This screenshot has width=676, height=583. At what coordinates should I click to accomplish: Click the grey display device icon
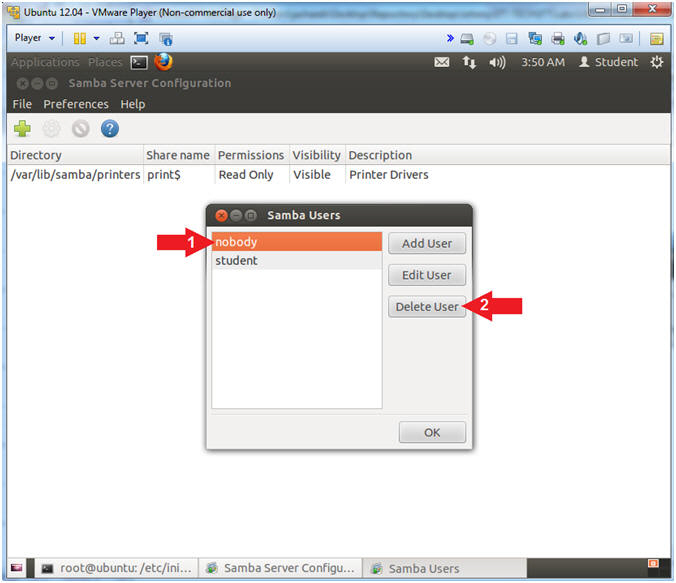point(626,39)
